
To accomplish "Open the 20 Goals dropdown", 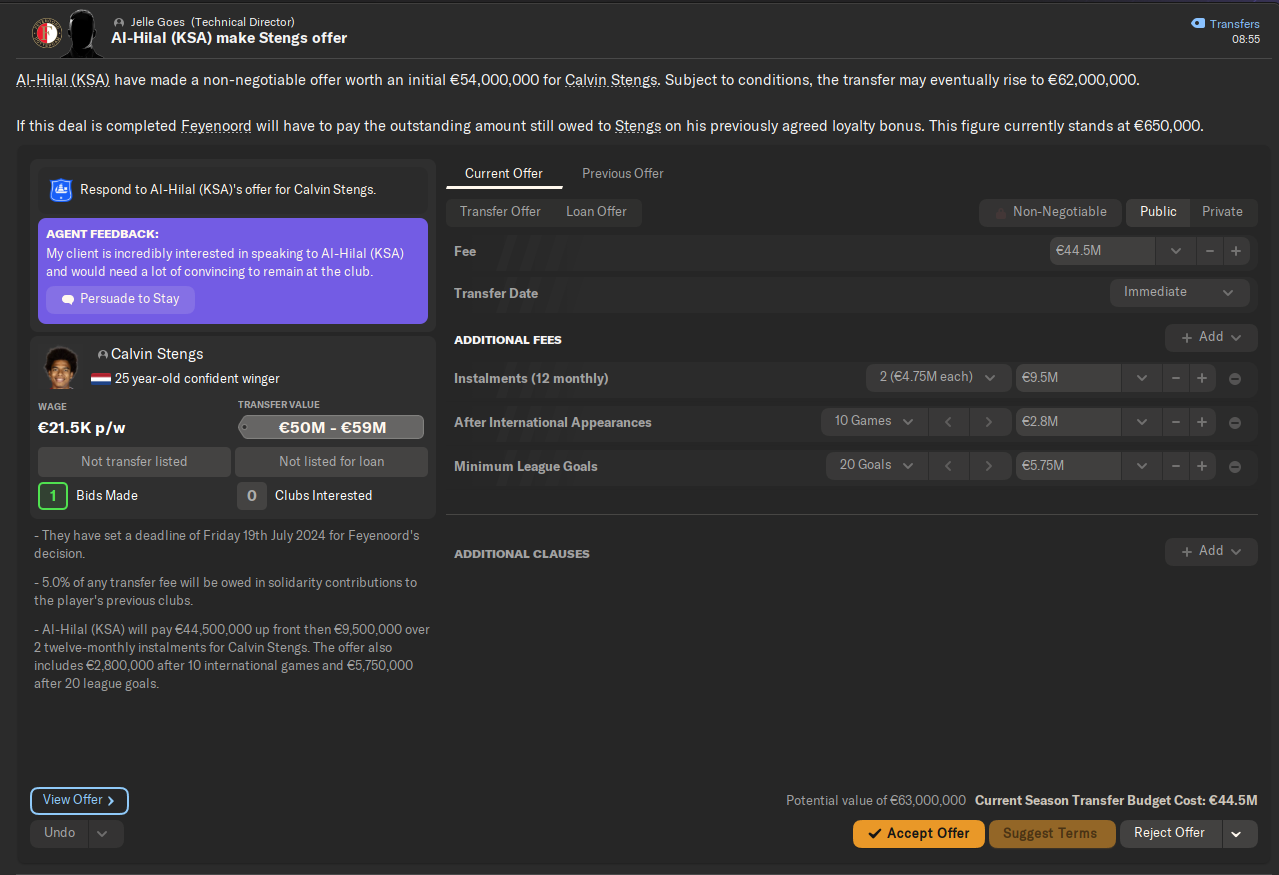I will pos(876,466).
